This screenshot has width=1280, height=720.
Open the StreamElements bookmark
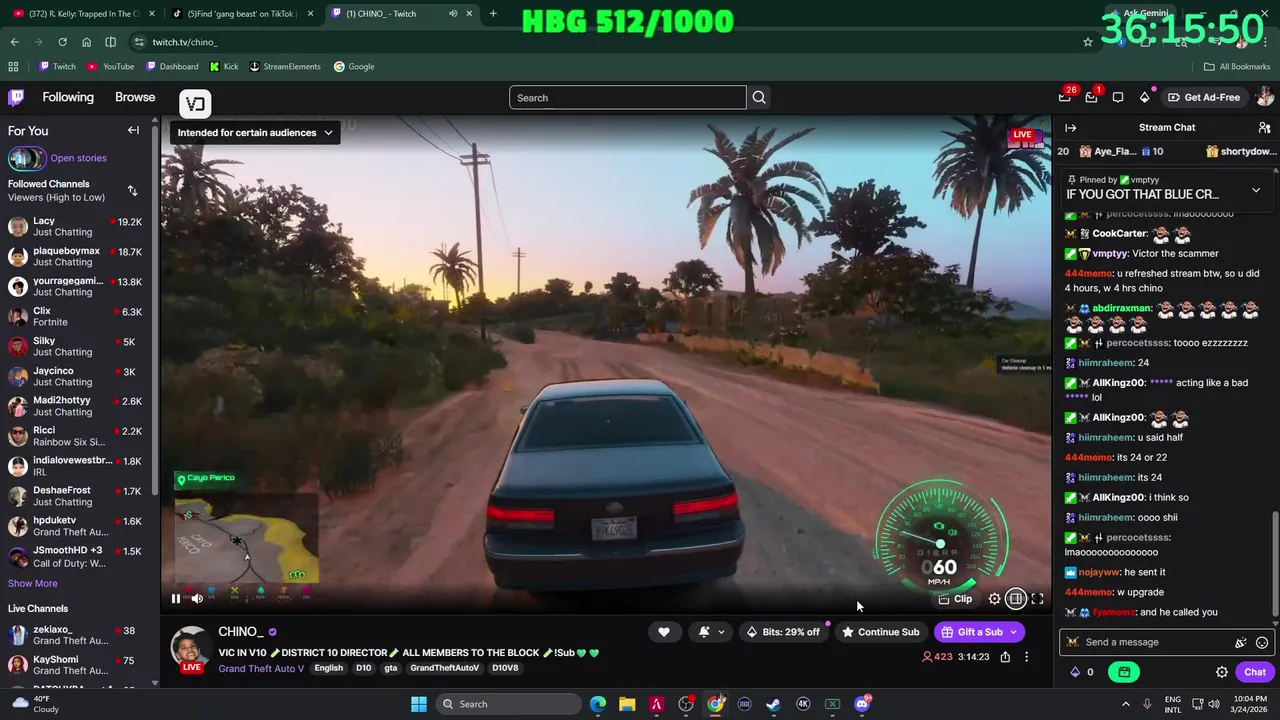(x=285, y=67)
